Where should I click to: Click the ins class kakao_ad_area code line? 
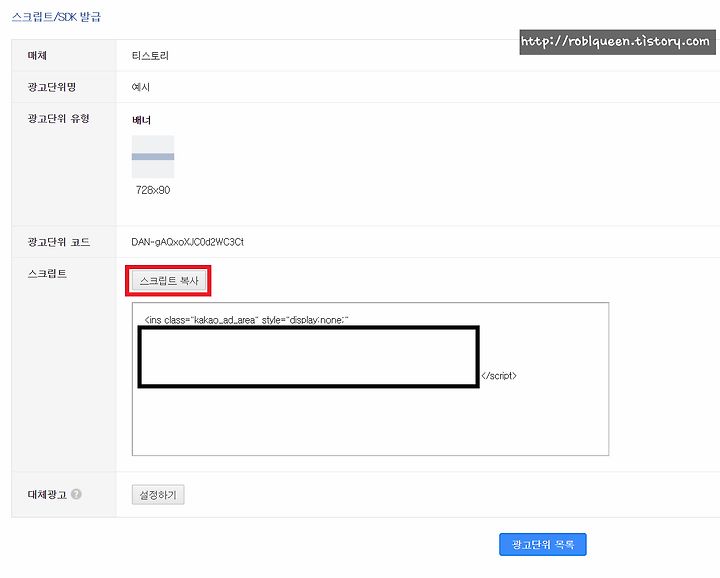click(x=247, y=320)
